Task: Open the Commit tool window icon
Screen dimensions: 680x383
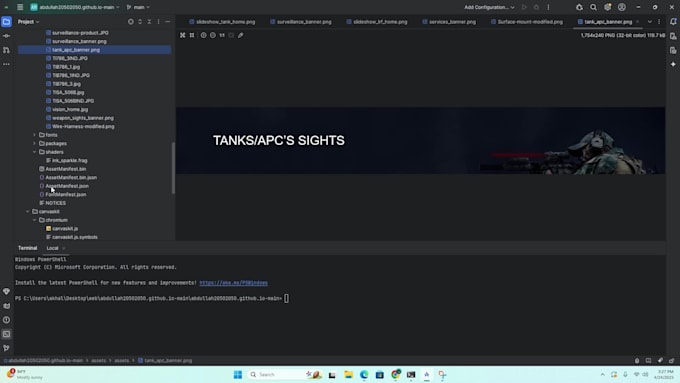Action: 7,36
